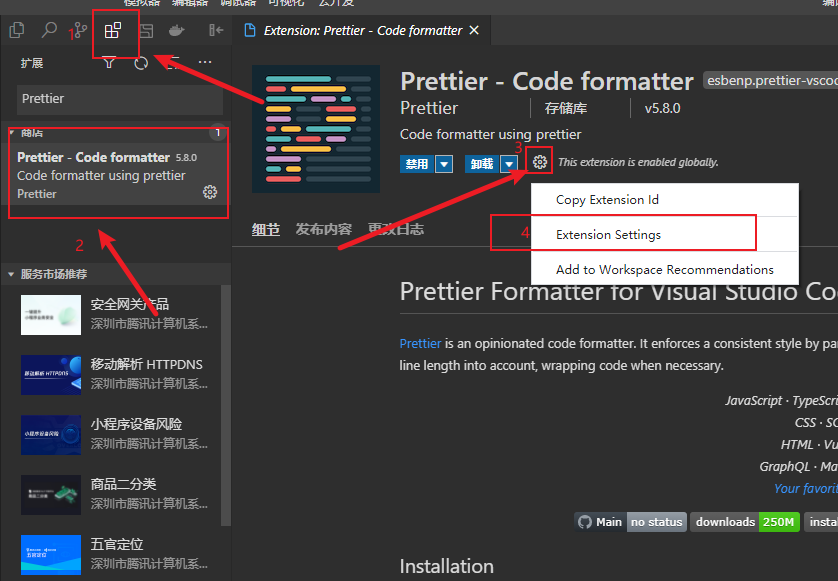The image size is (838, 581).
Task: Select Prettier - Code formatter list item
Action: [116, 175]
